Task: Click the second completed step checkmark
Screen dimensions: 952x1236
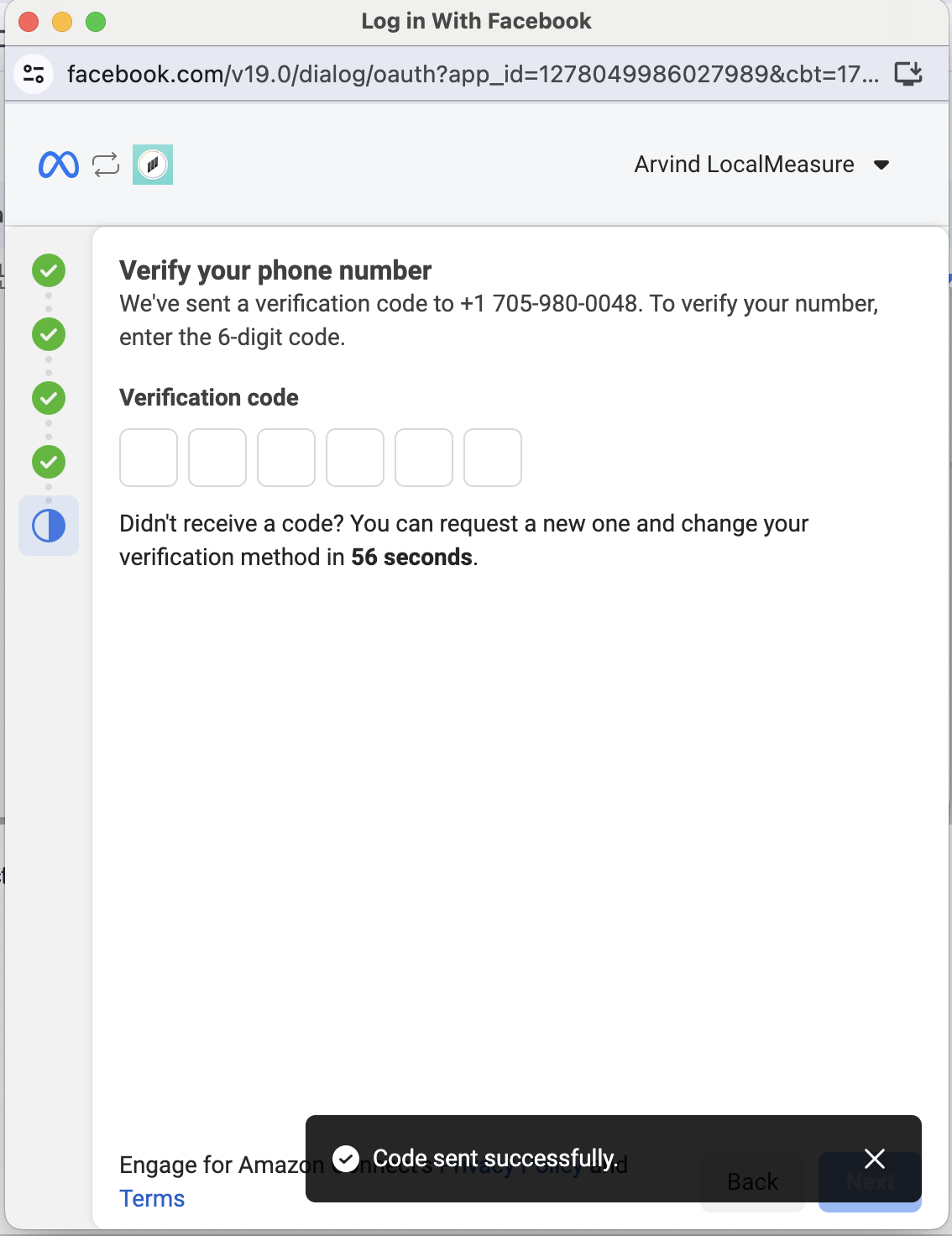Action: (49, 334)
